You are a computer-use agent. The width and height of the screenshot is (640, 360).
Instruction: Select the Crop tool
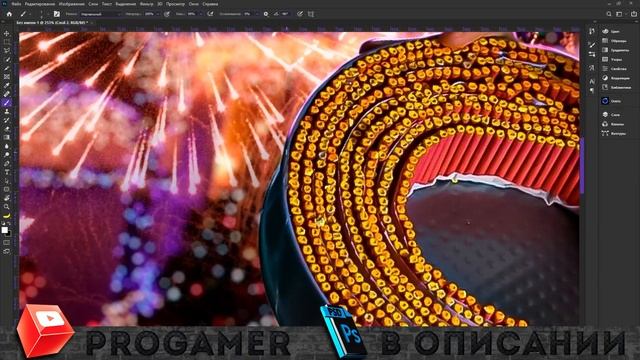click(7, 68)
